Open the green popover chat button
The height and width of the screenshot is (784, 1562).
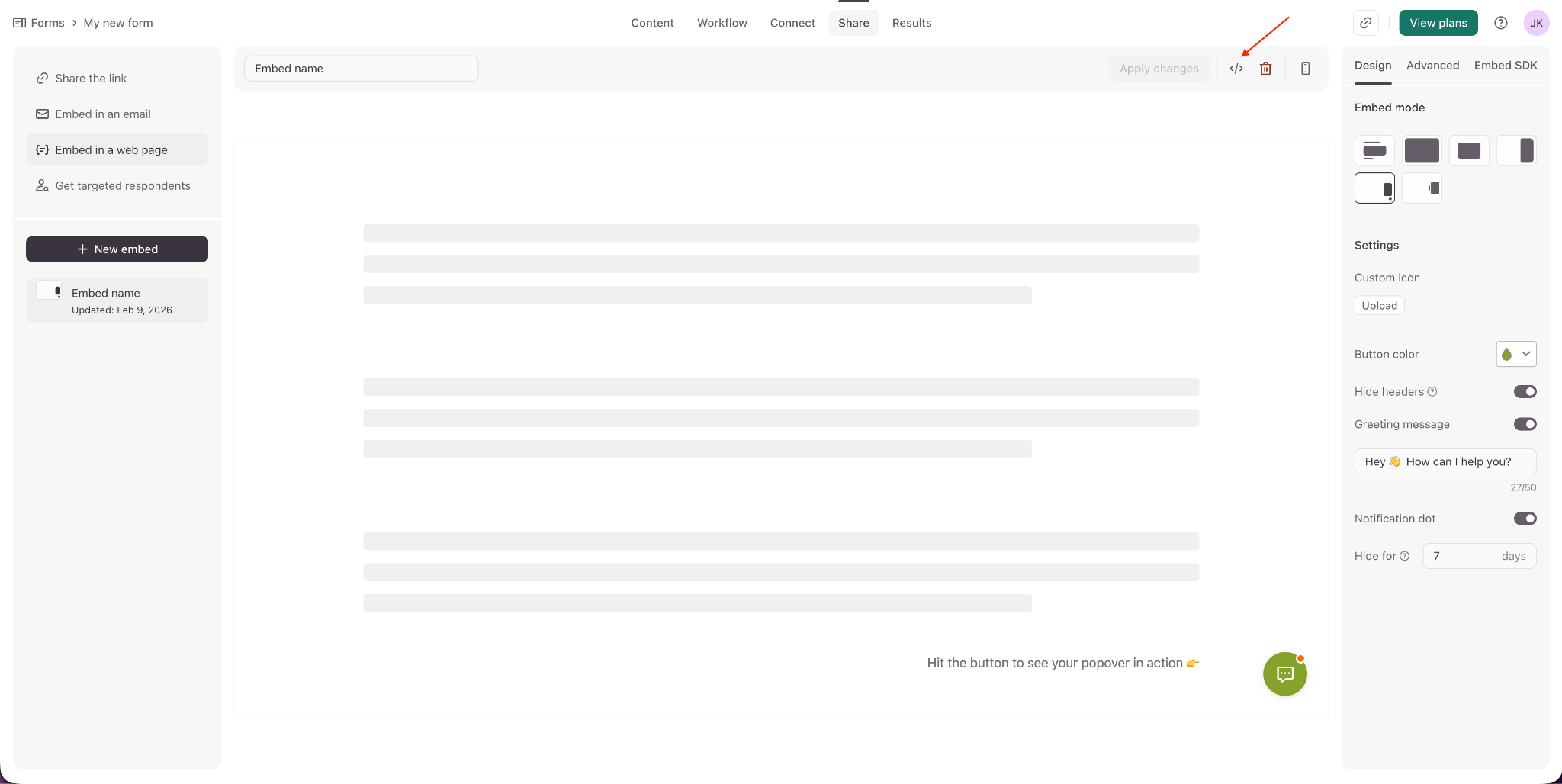point(1285,674)
